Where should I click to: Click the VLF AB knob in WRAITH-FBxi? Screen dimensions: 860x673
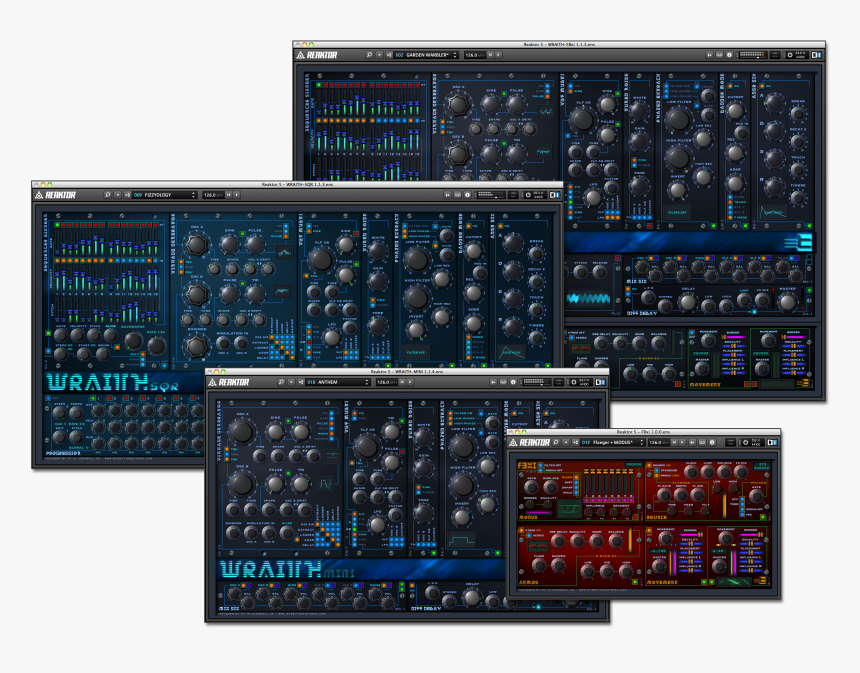(582, 119)
